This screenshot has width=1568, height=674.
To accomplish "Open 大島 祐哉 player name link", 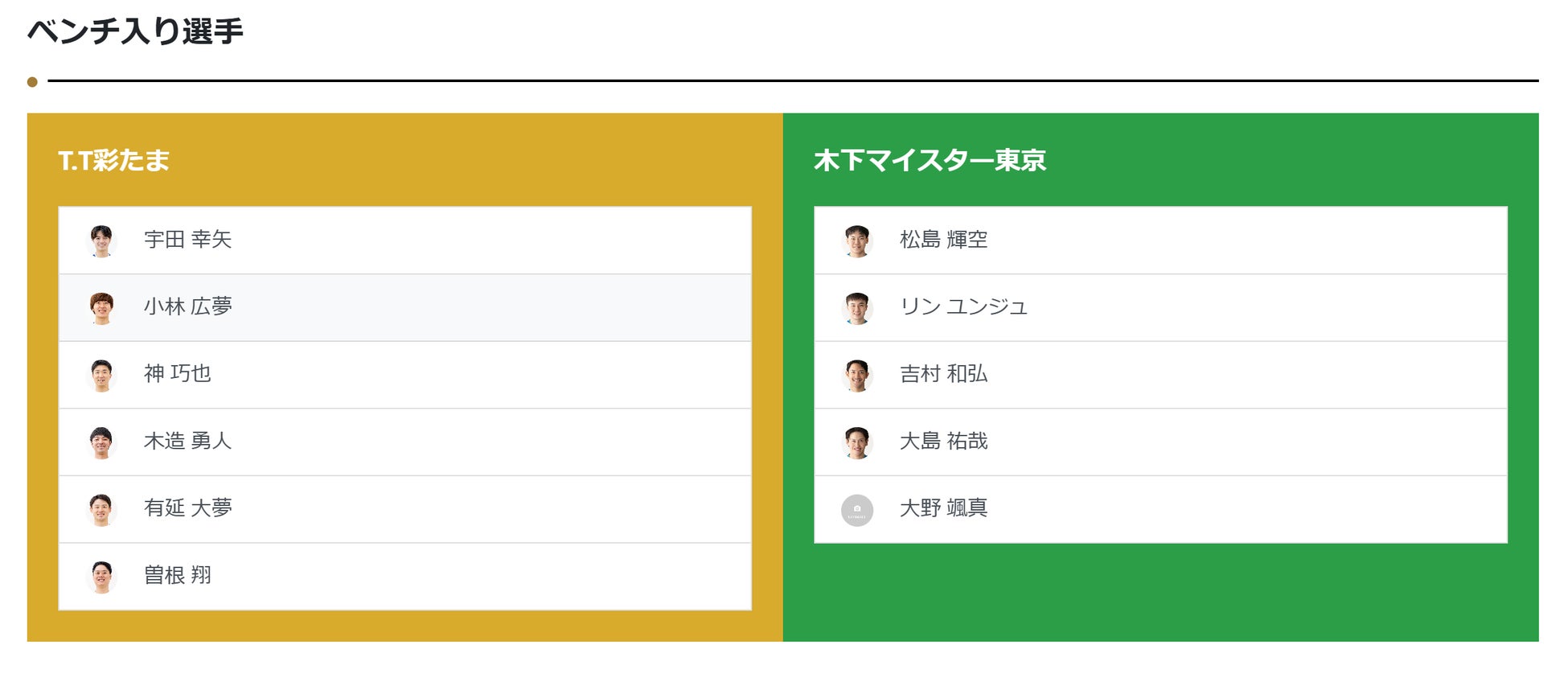I will click(943, 441).
